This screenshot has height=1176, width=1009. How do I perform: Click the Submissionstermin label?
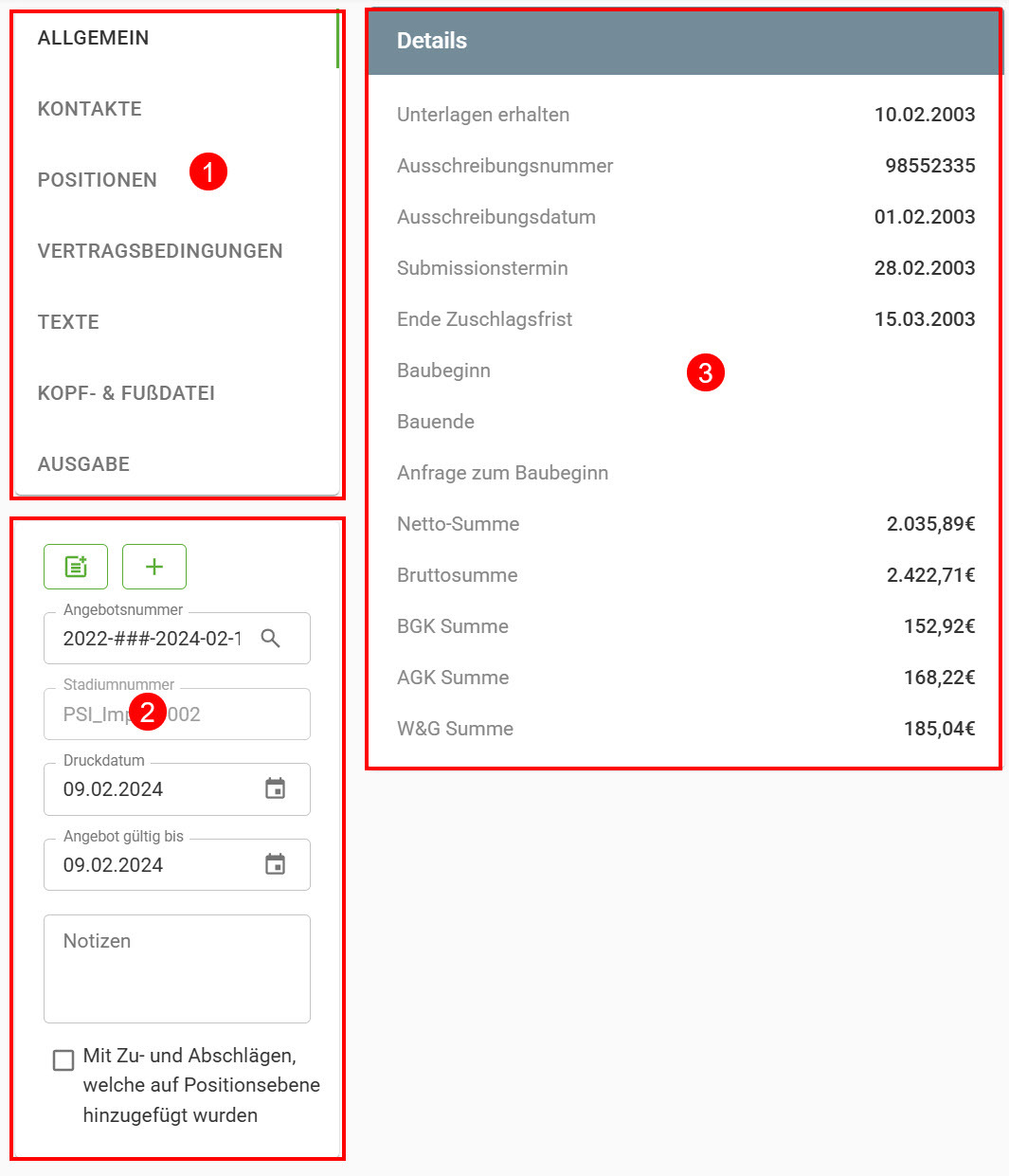pyautogui.click(x=482, y=268)
